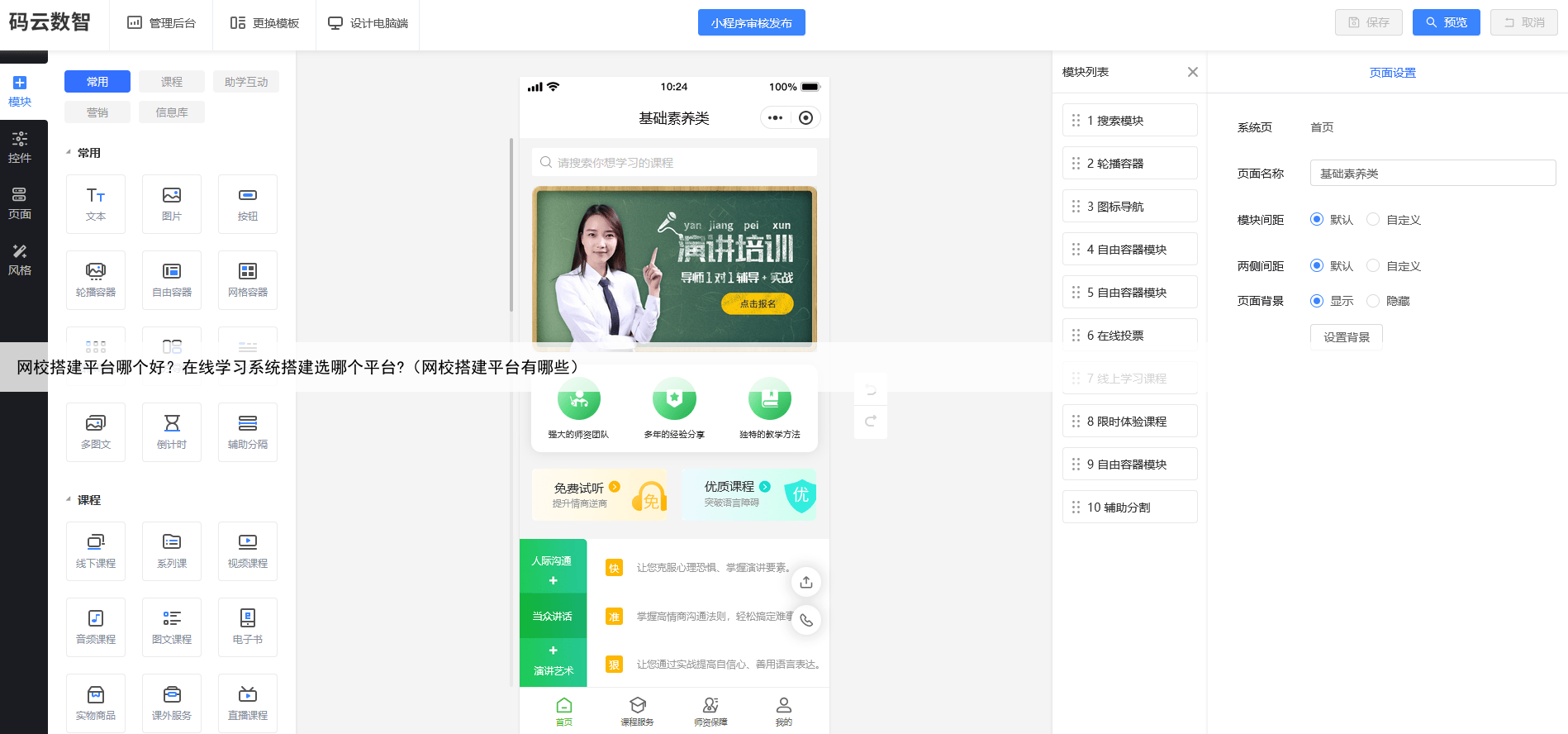Select 3 图标导航 in module list
The height and width of the screenshot is (734, 1568).
point(1129,207)
